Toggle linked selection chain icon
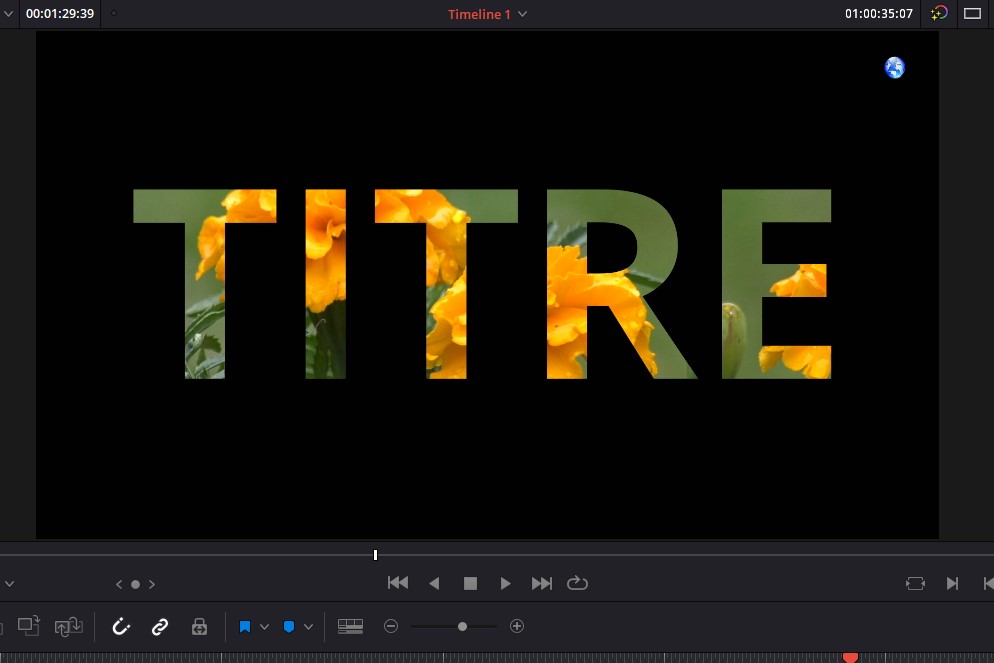 pyautogui.click(x=160, y=627)
